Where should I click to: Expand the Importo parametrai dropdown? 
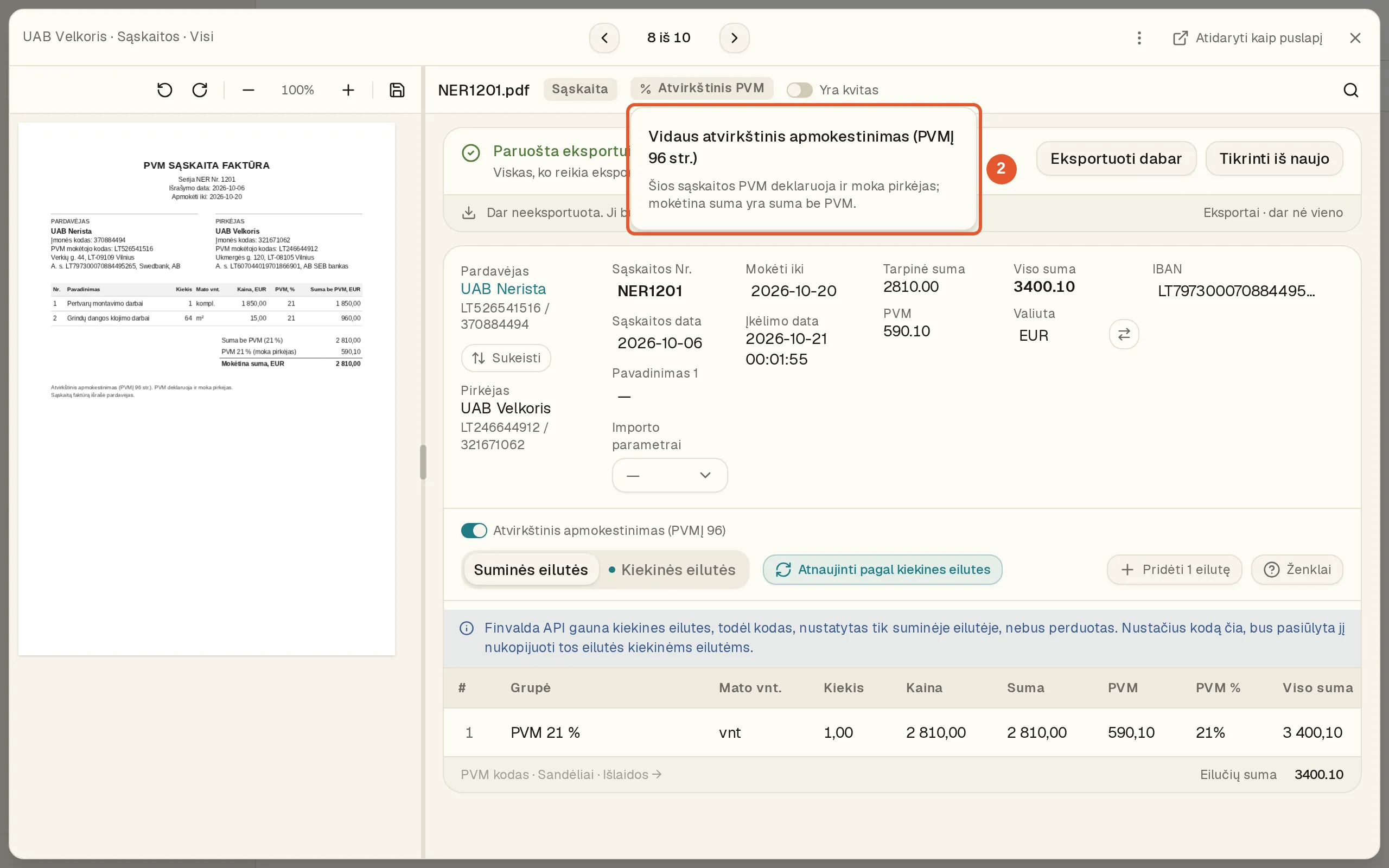pos(669,475)
